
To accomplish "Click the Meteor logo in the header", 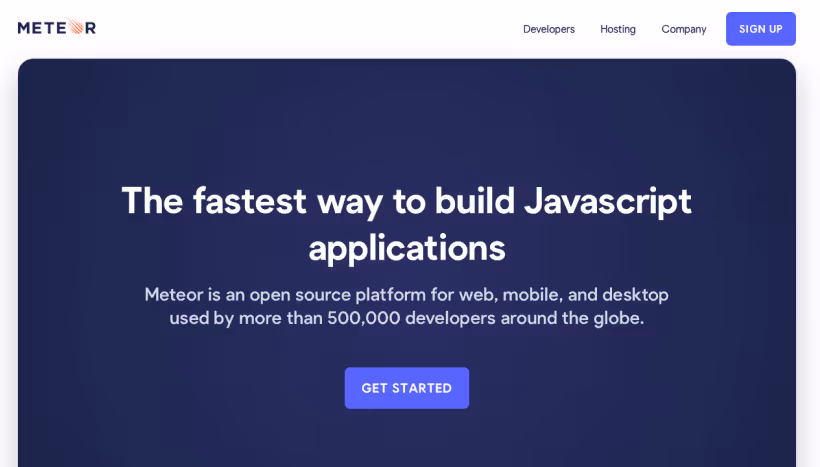I will click(x=56, y=27).
